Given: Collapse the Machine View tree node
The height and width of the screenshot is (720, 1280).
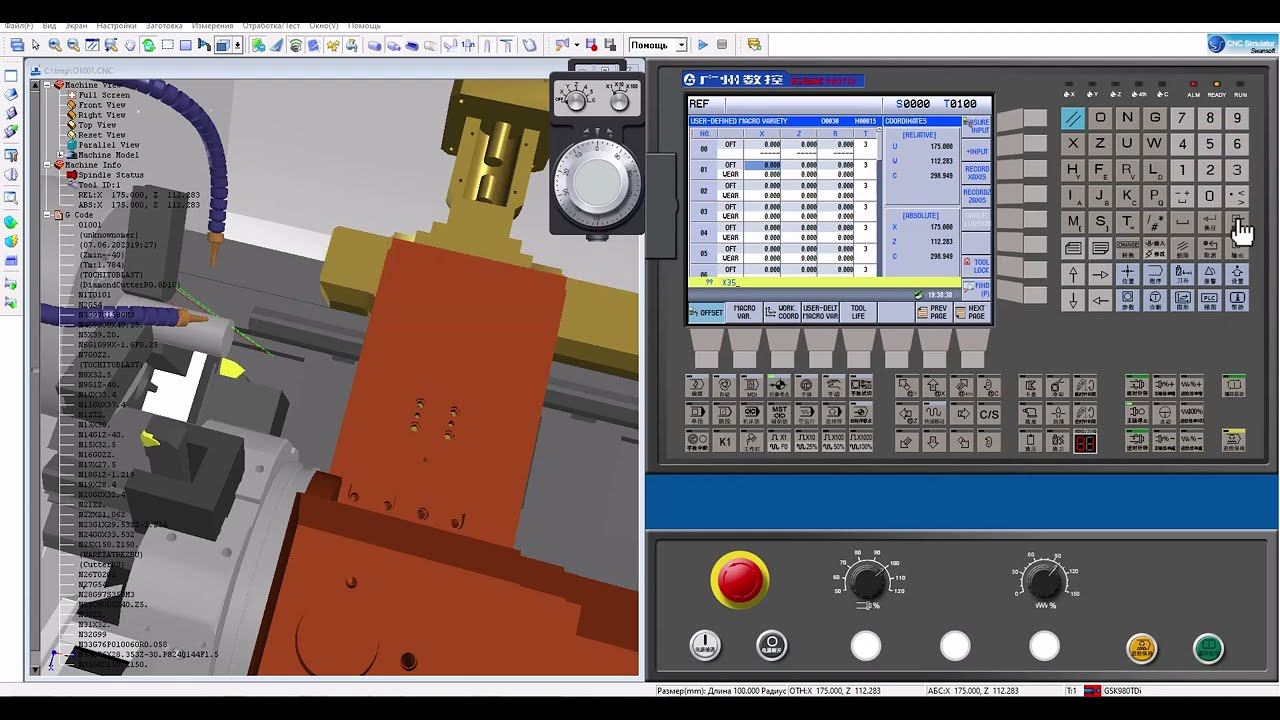Looking at the screenshot, I should click(x=47, y=85).
